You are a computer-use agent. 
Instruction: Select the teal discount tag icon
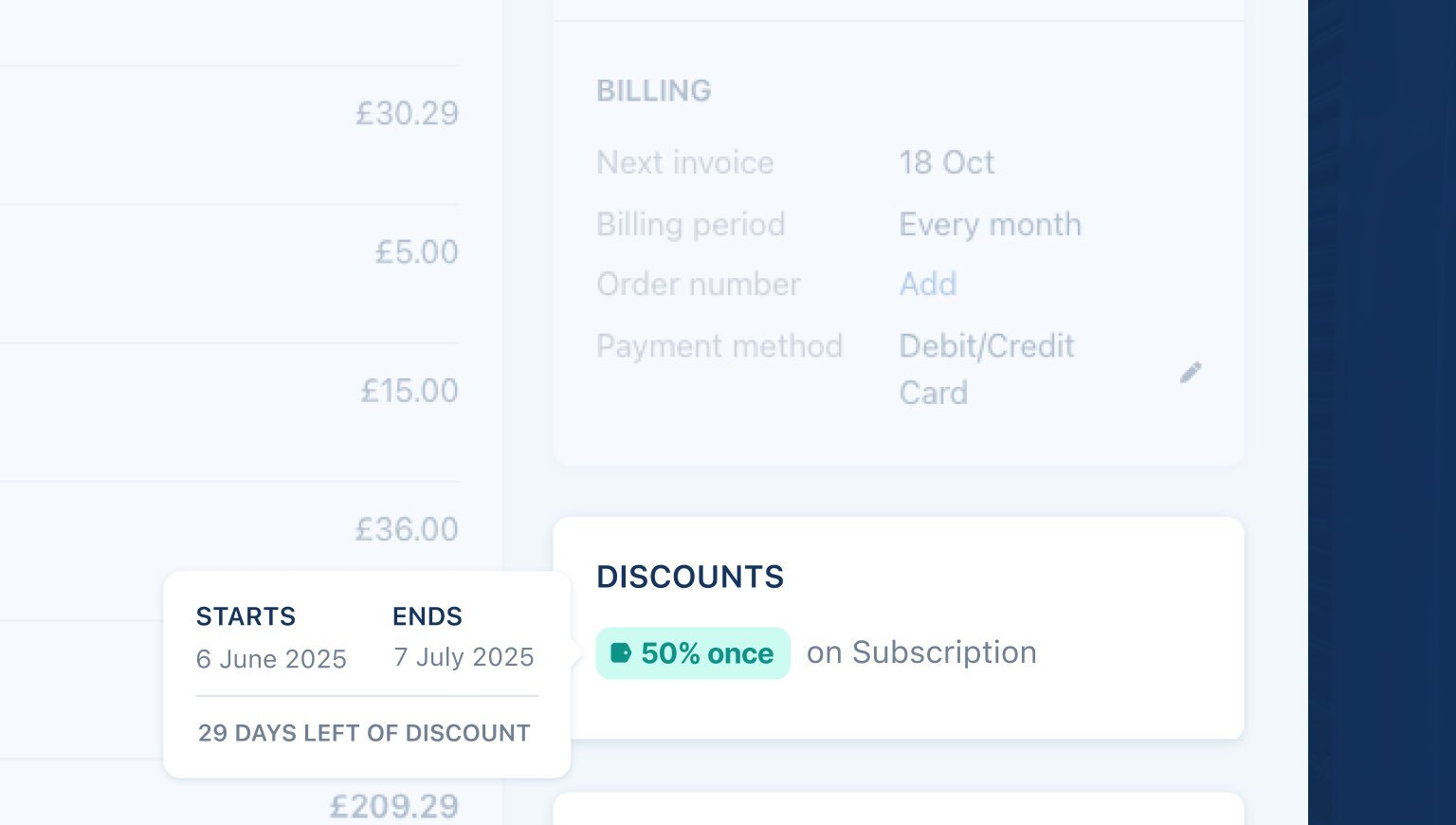[623, 653]
